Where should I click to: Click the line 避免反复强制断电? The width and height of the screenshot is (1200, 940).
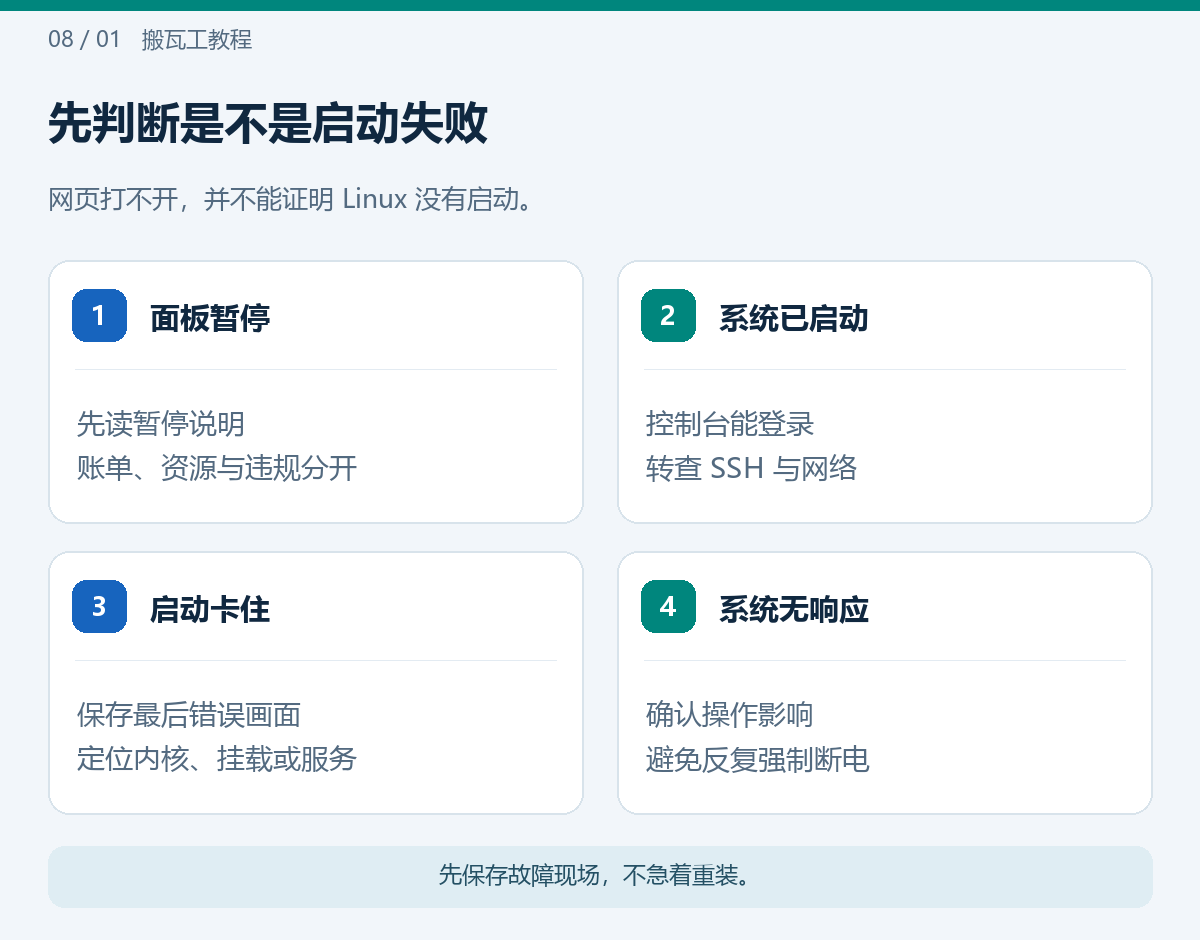(758, 759)
